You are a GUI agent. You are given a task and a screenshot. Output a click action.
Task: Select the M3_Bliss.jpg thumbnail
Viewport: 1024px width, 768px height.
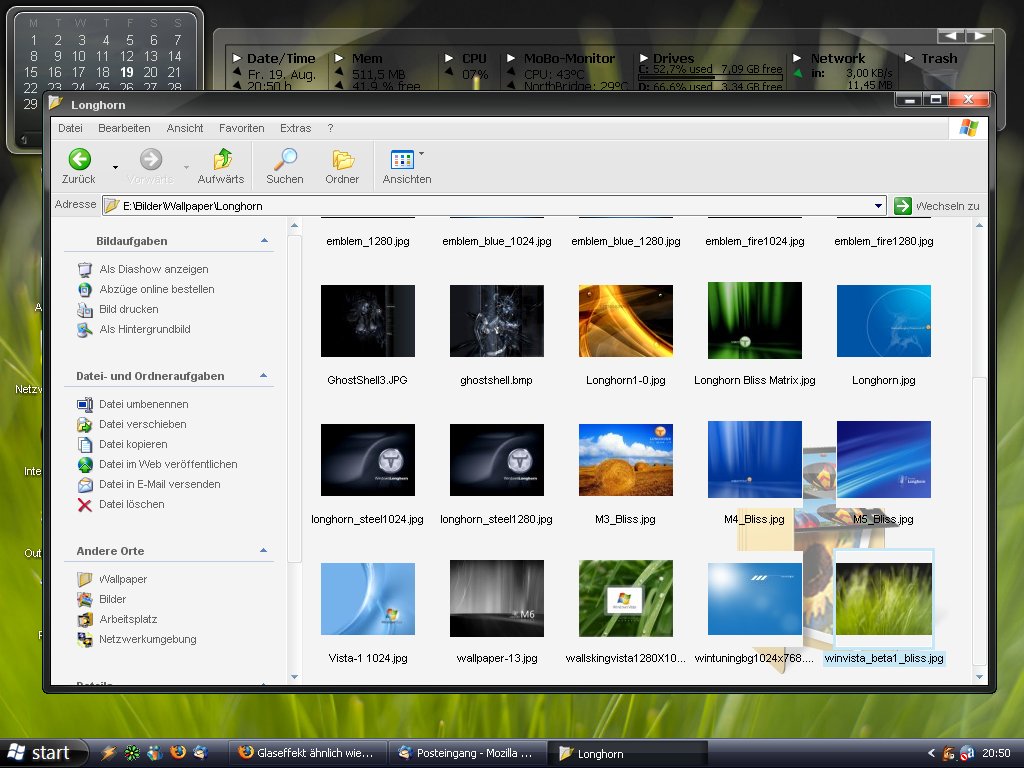[x=626, y=460]
